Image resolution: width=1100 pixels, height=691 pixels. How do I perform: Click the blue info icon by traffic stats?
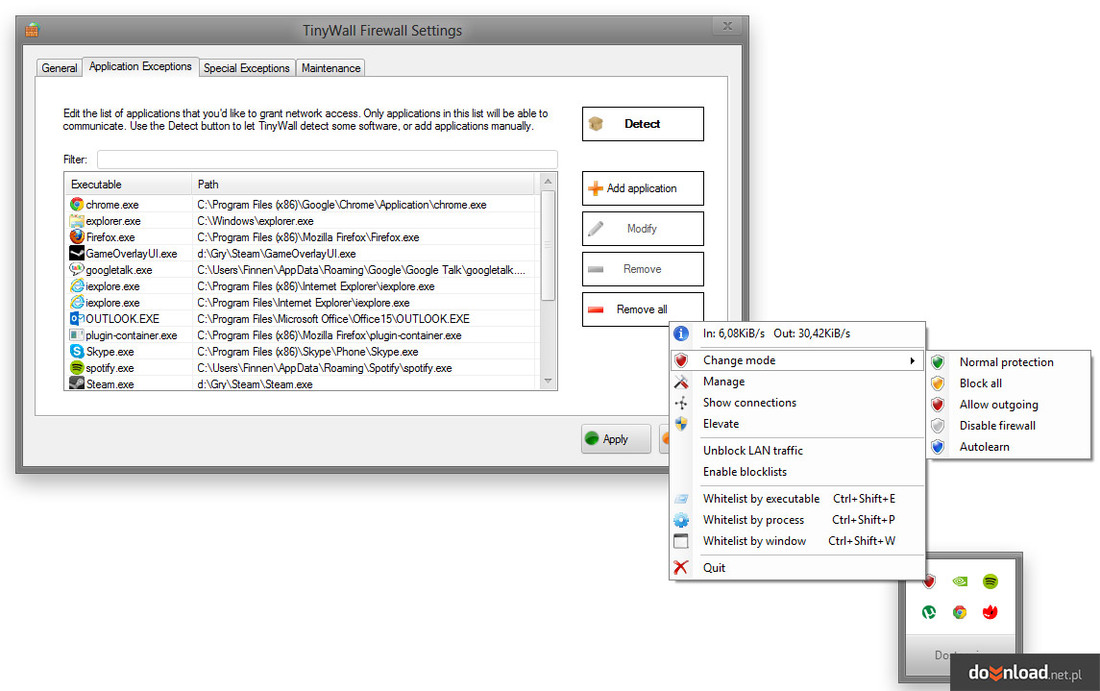(680, 333)
